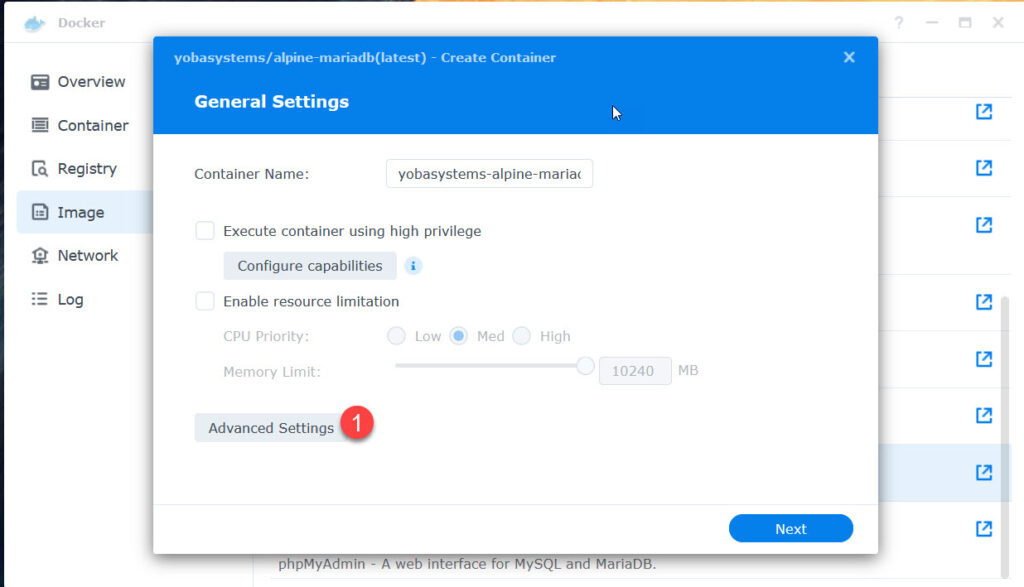
Task: Select High CPU priority
Action: [522, 336]
